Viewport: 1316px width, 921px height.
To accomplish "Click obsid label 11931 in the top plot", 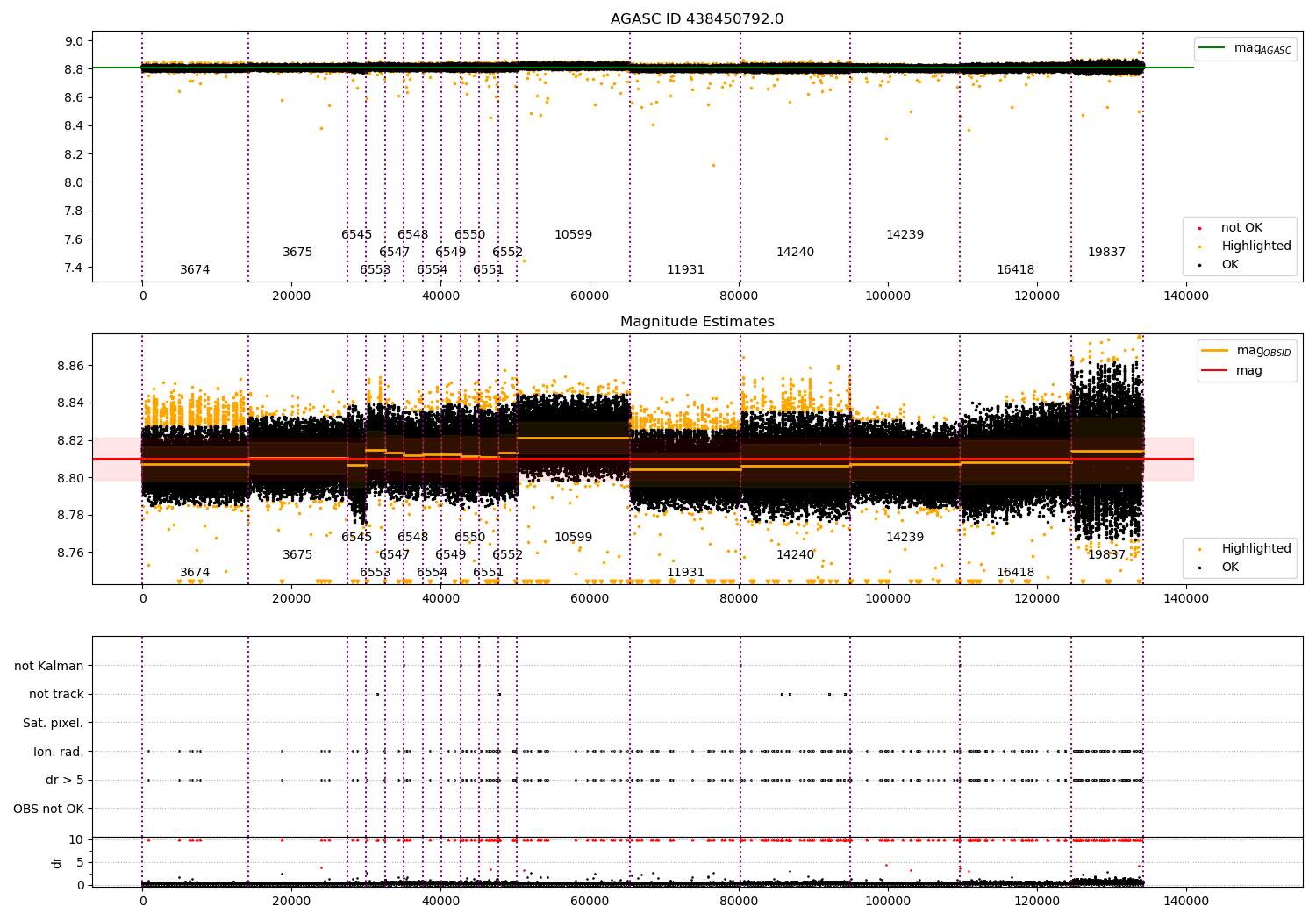I will tap(685, 270).
